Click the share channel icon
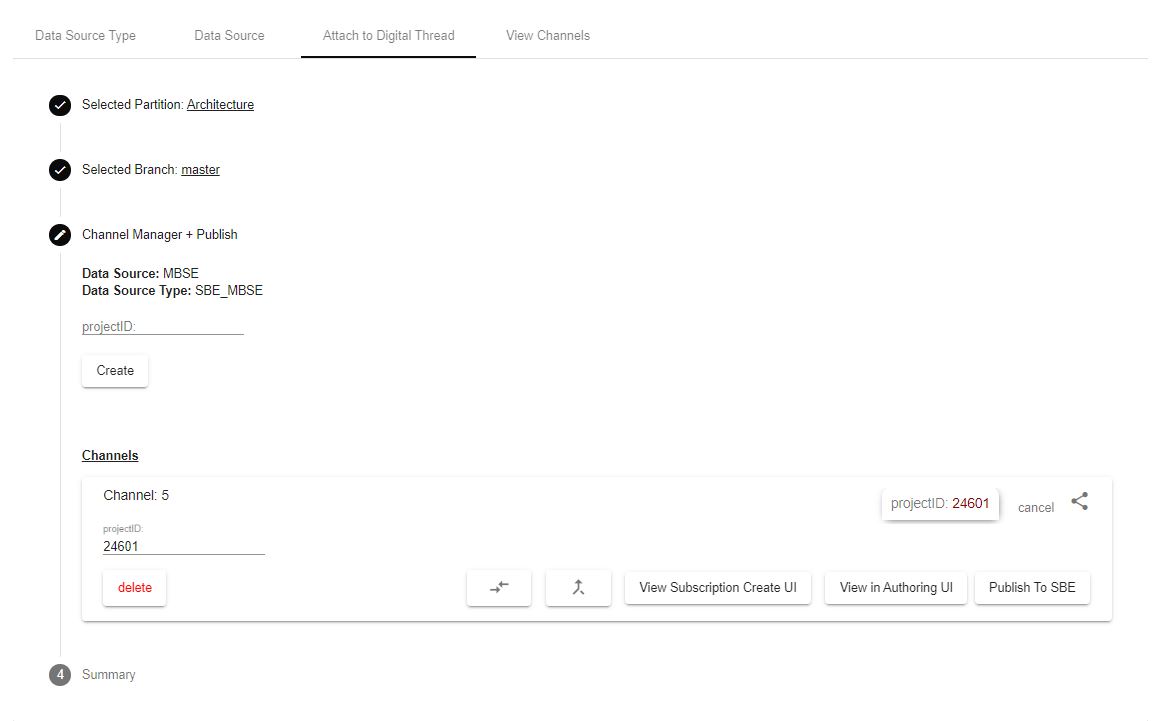This screenshot has width=1155, height=721. (x=1079, y=501)
